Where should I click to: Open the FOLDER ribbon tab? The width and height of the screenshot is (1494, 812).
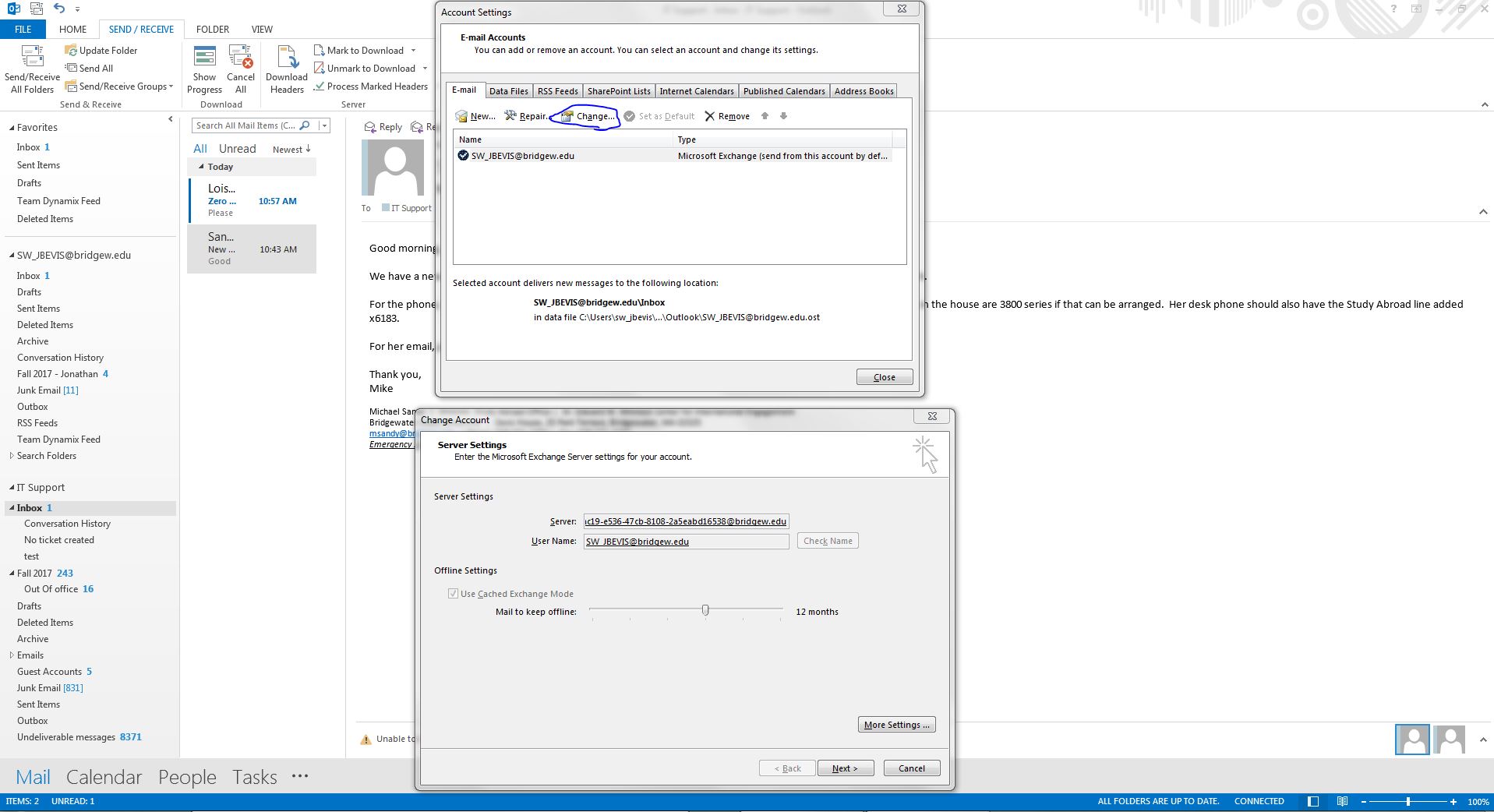click(212, 29)
